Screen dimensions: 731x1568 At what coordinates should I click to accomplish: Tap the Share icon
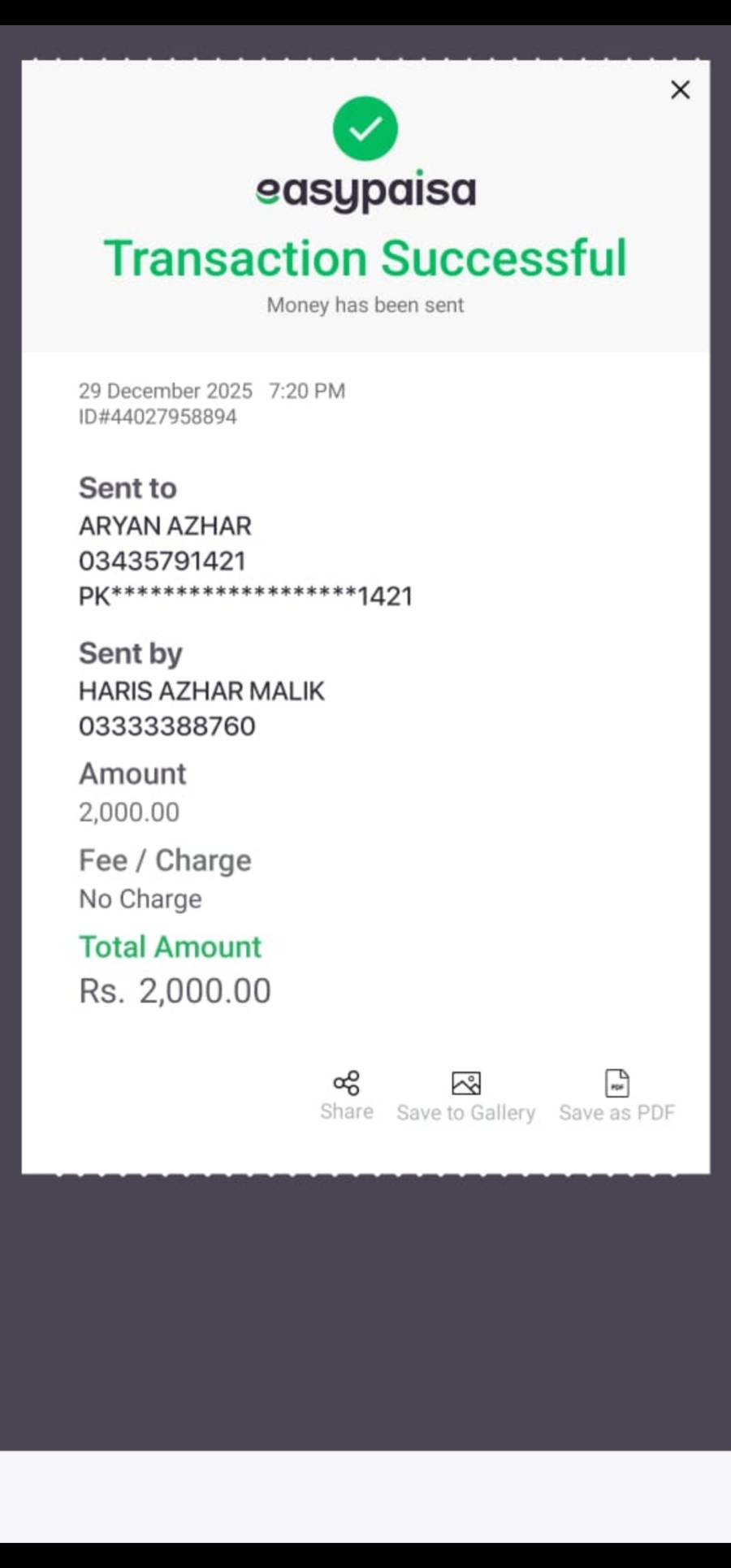[346, 1083]
